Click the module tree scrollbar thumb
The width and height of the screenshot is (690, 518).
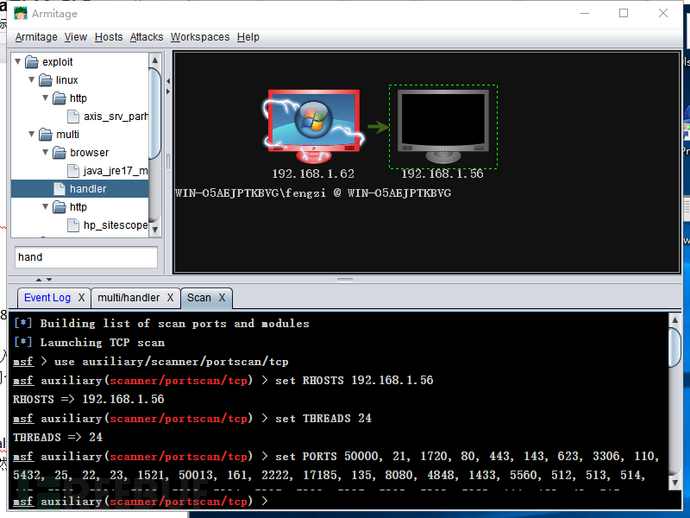pyautogui.click(x=154, y=113)
